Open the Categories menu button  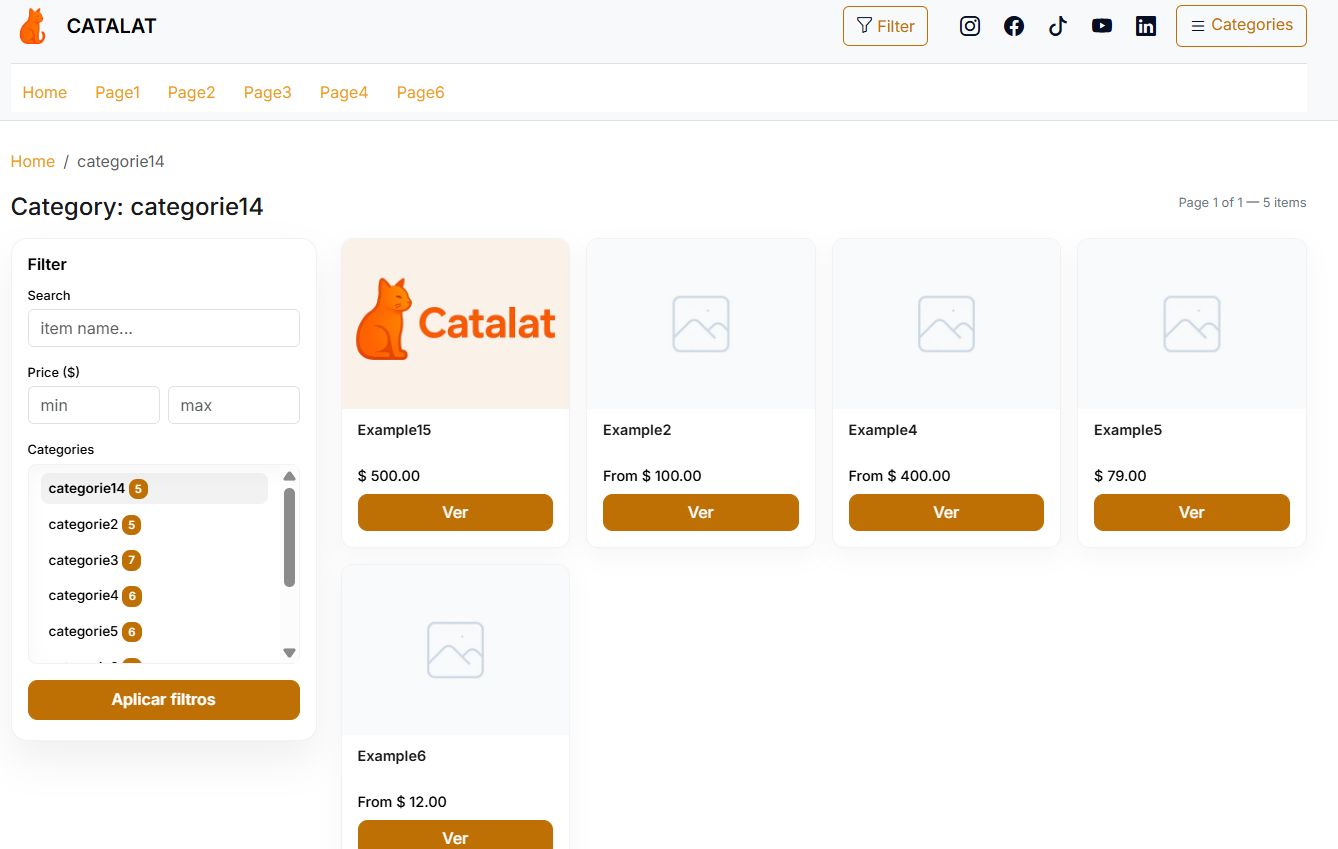point(1241,26)
